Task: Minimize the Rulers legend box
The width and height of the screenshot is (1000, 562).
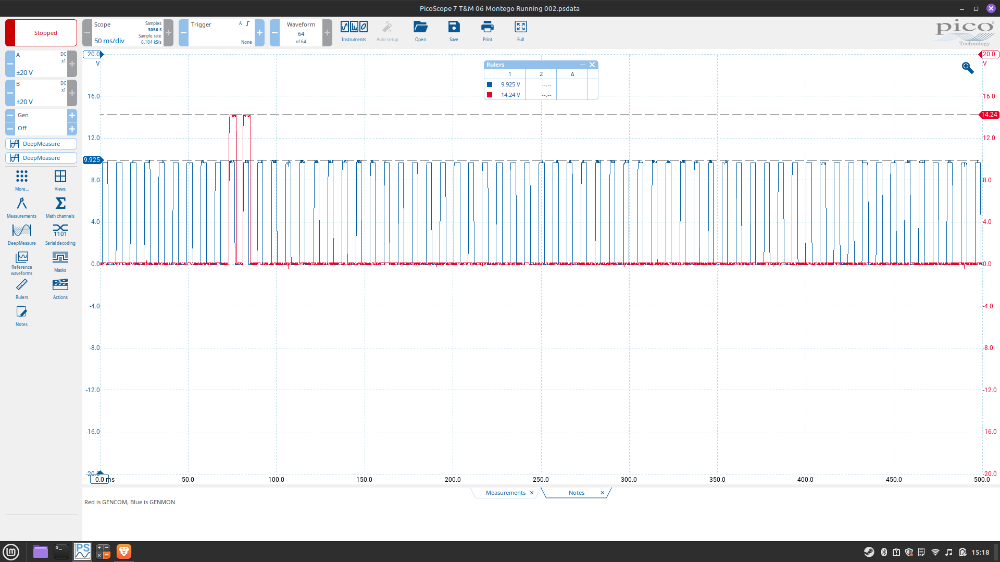Action: (582, 64)
